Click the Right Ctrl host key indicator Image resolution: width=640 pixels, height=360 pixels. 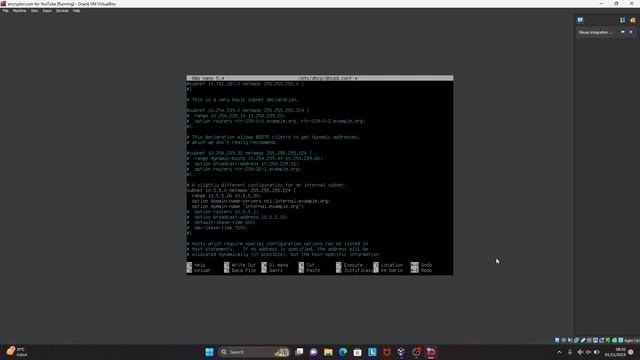(632, 340)
